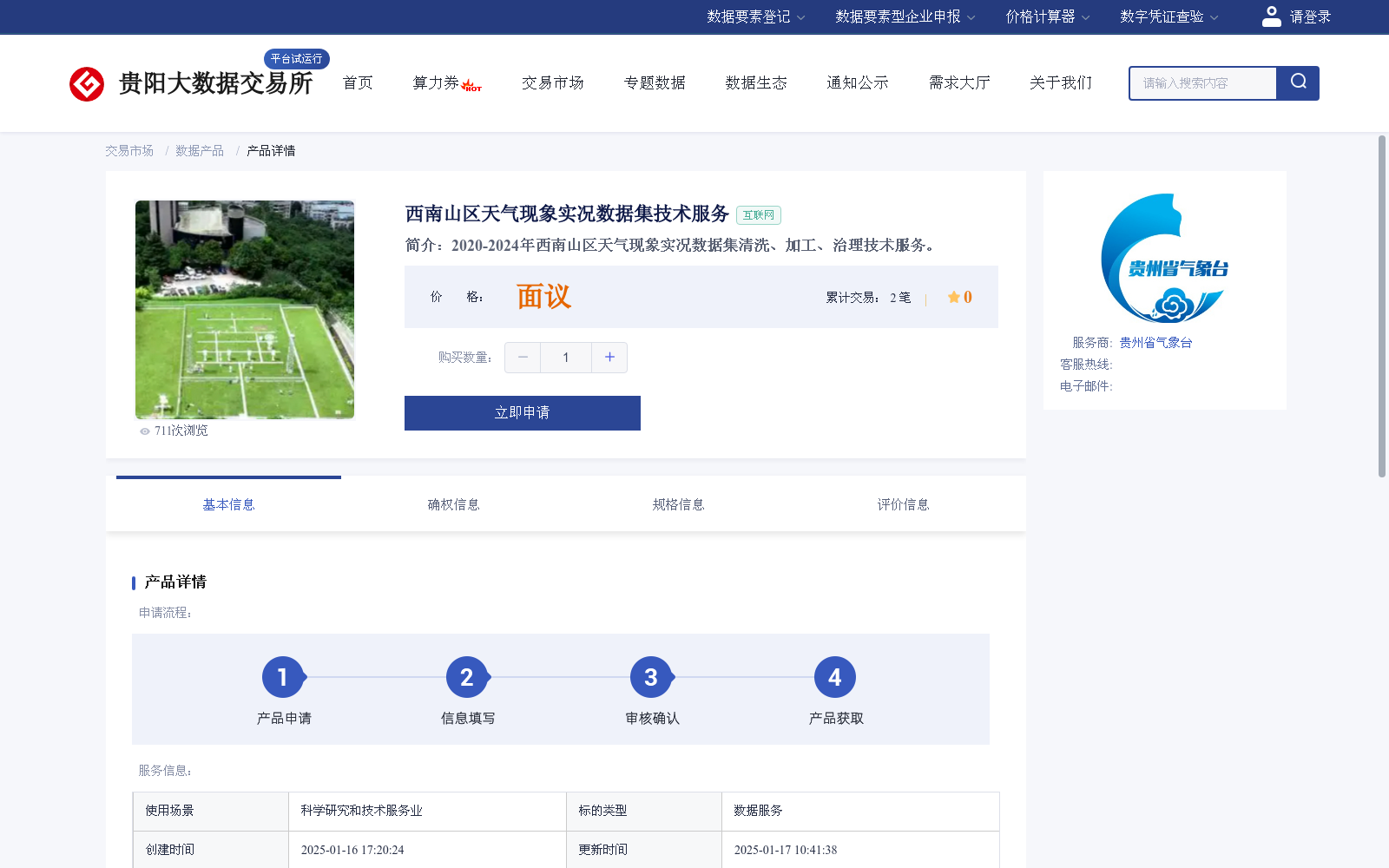Click product title 西南山区天气现象实况数据集技术服务

567,214
